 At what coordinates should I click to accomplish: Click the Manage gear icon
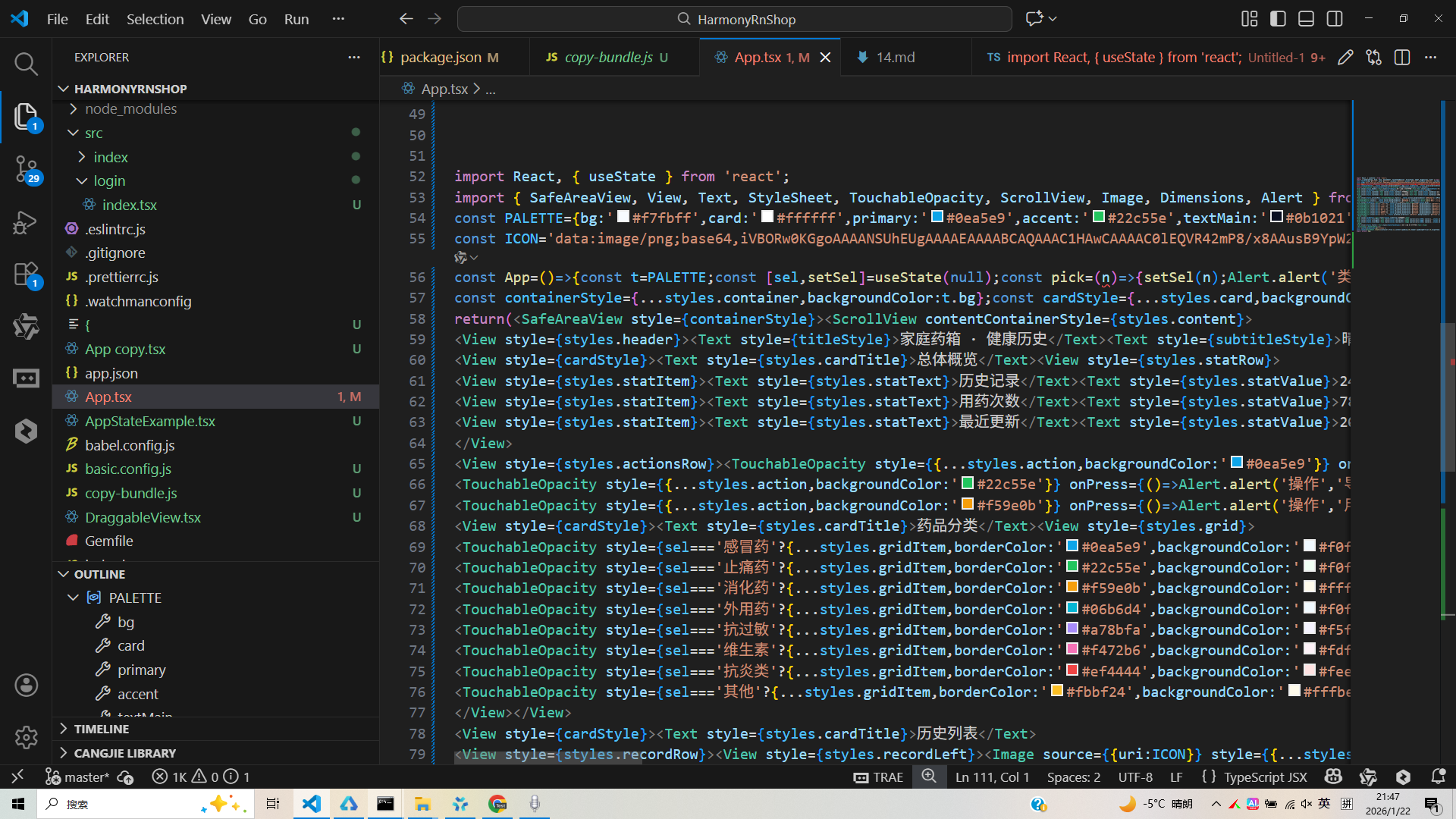pos(26,737)
